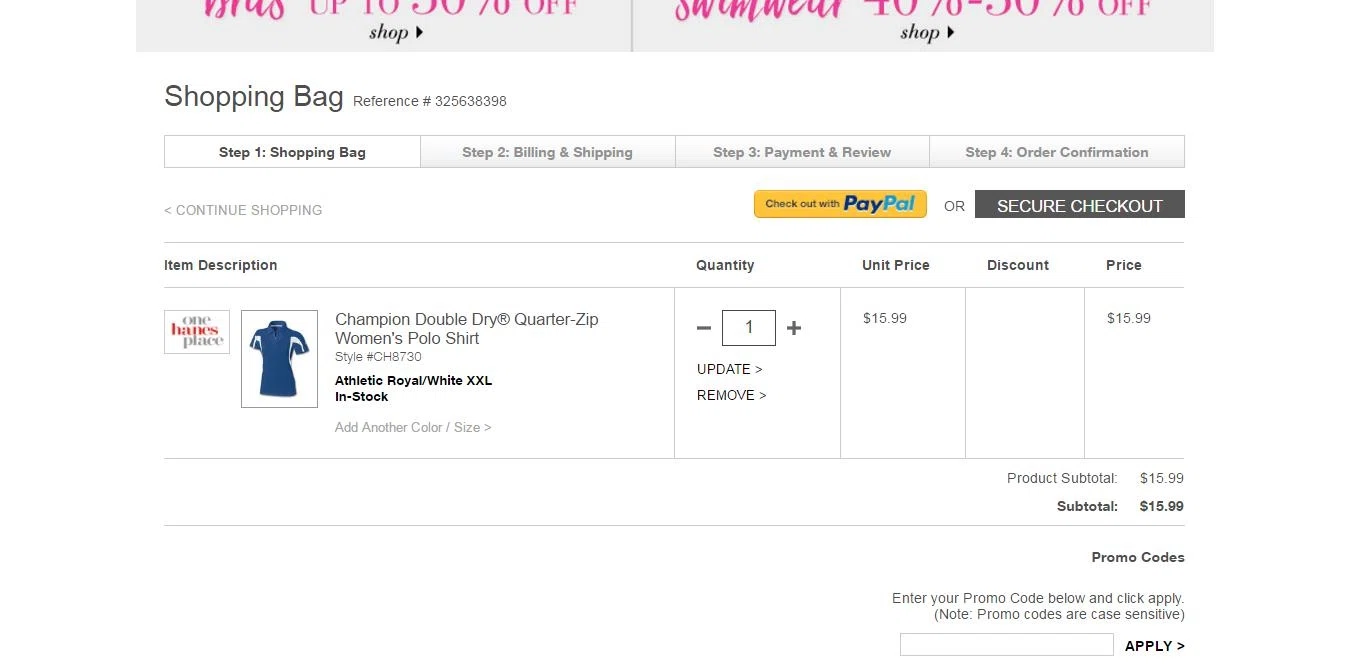Click the One Hanes Place logo
The height and width of the screenshot is (664, 1349).
tap(197, 332)
